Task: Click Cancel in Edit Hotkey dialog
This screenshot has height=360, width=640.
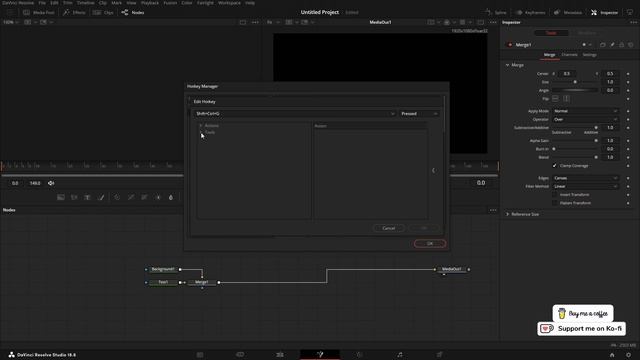Action: (389, 228)
